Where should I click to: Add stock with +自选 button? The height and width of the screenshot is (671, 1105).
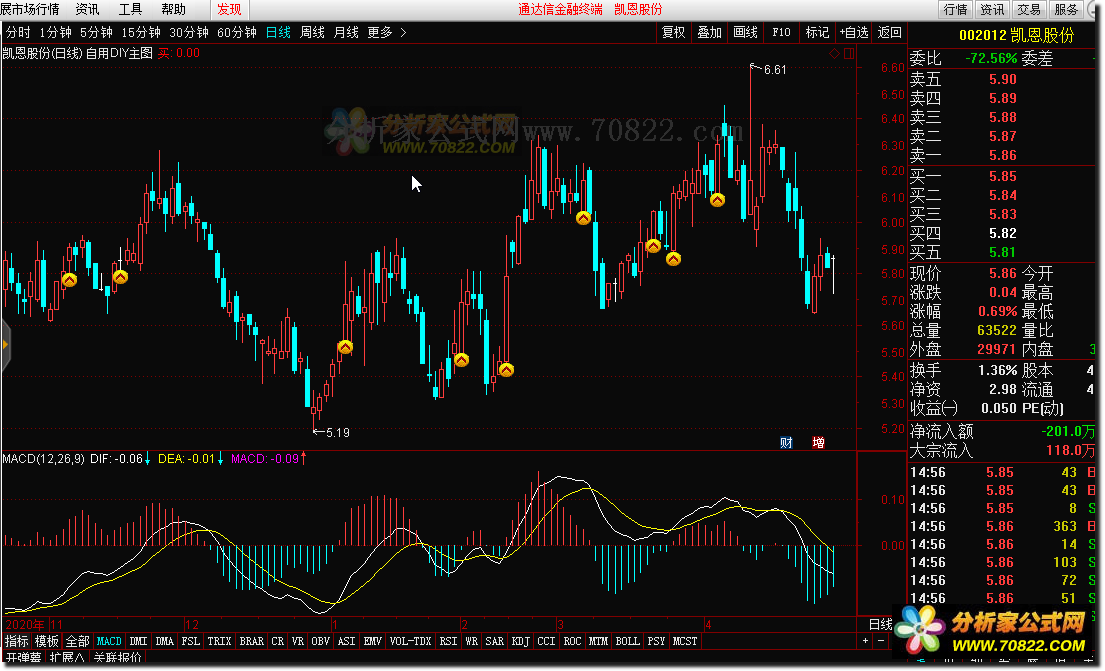(853, 32)
